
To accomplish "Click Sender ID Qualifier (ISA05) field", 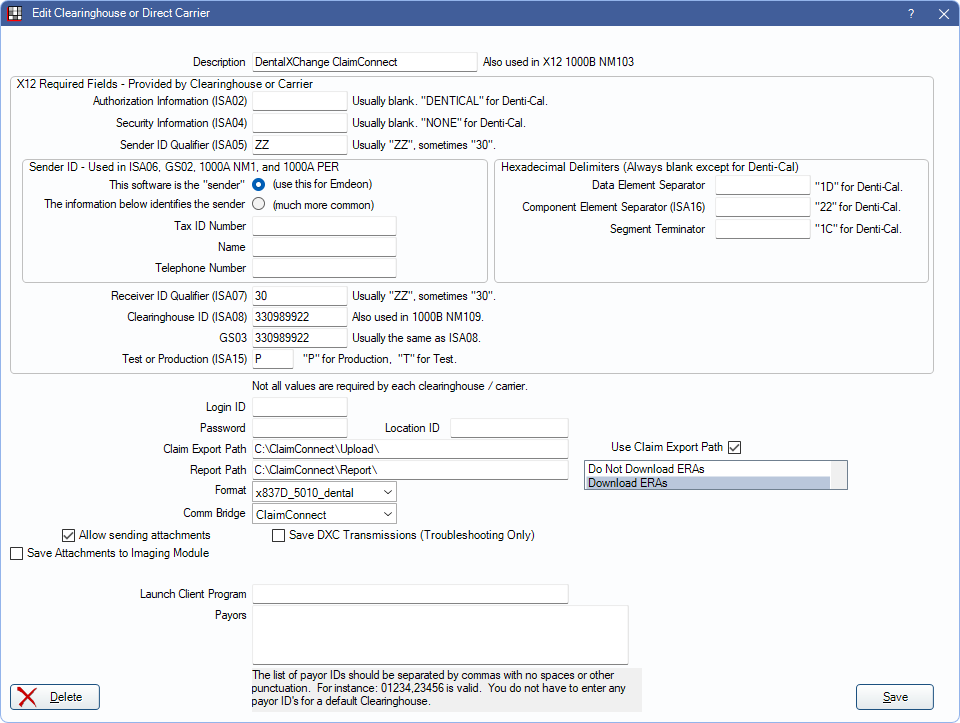I will tap(299, 145).
